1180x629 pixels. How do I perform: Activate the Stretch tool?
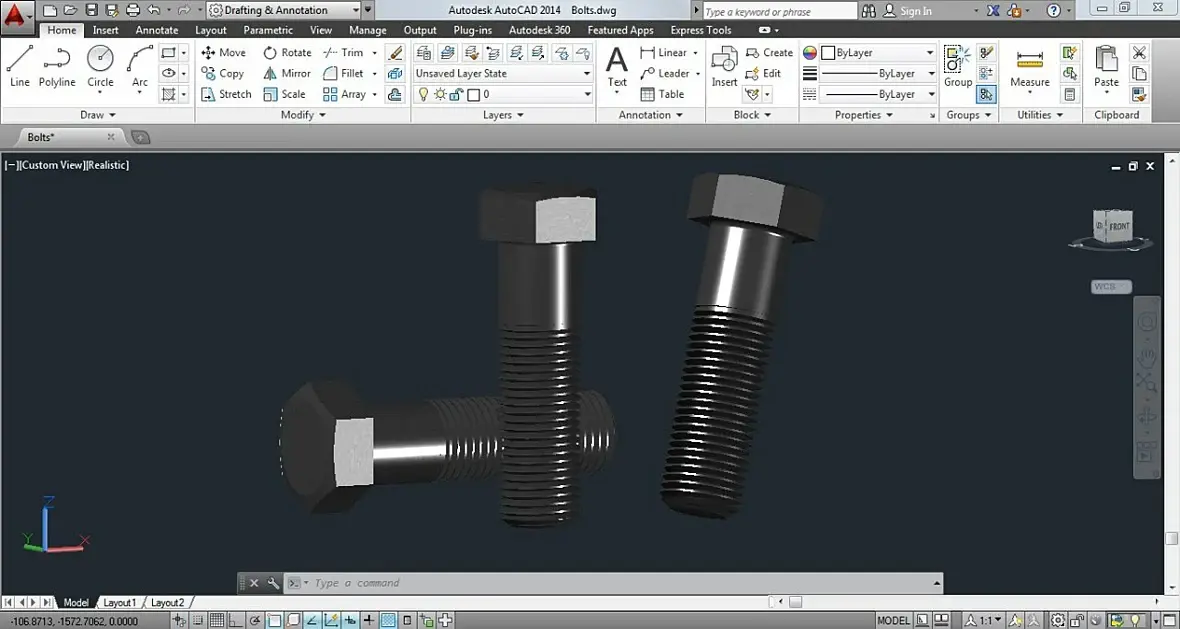pyautogui.click(x=227, y=94)
